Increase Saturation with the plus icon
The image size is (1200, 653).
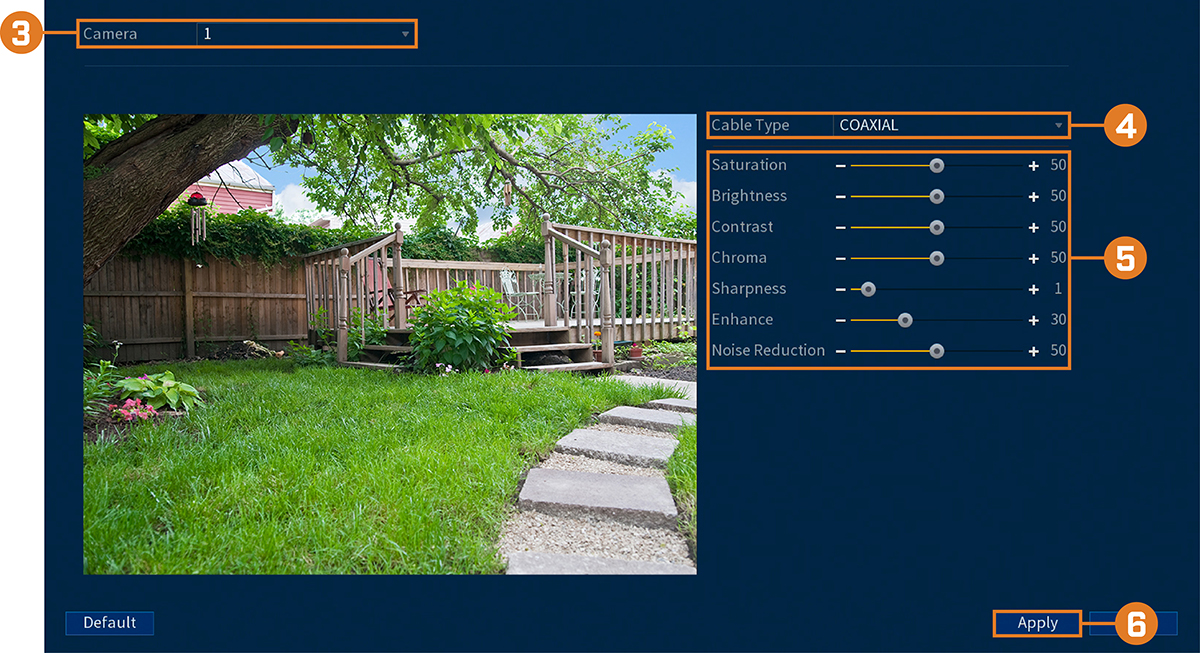coord(1033,165)
